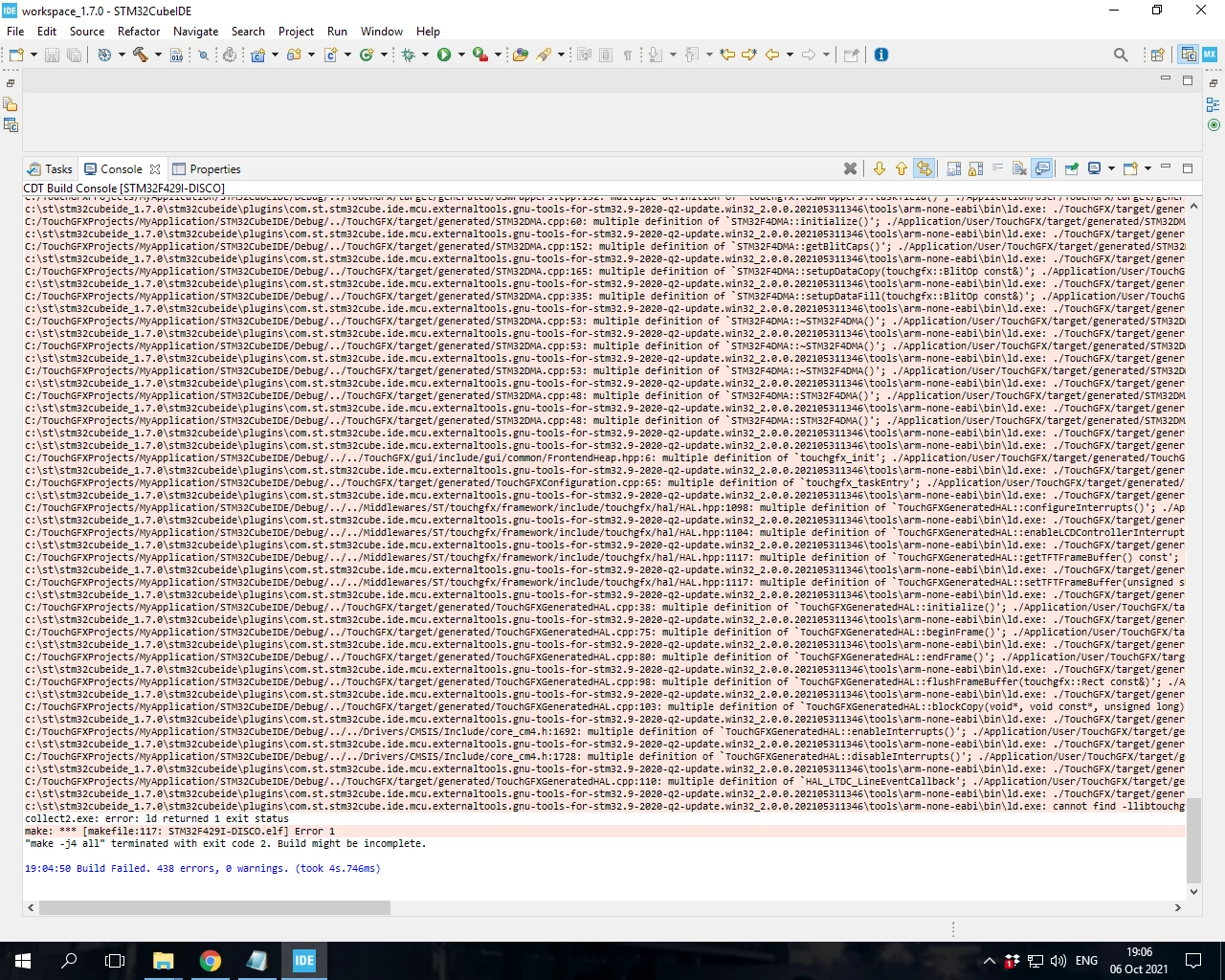Viewport: 1225px width, 980px height.
Task: Click the Remove All Terminated Launches X icon
Action: tap(850, 168)
